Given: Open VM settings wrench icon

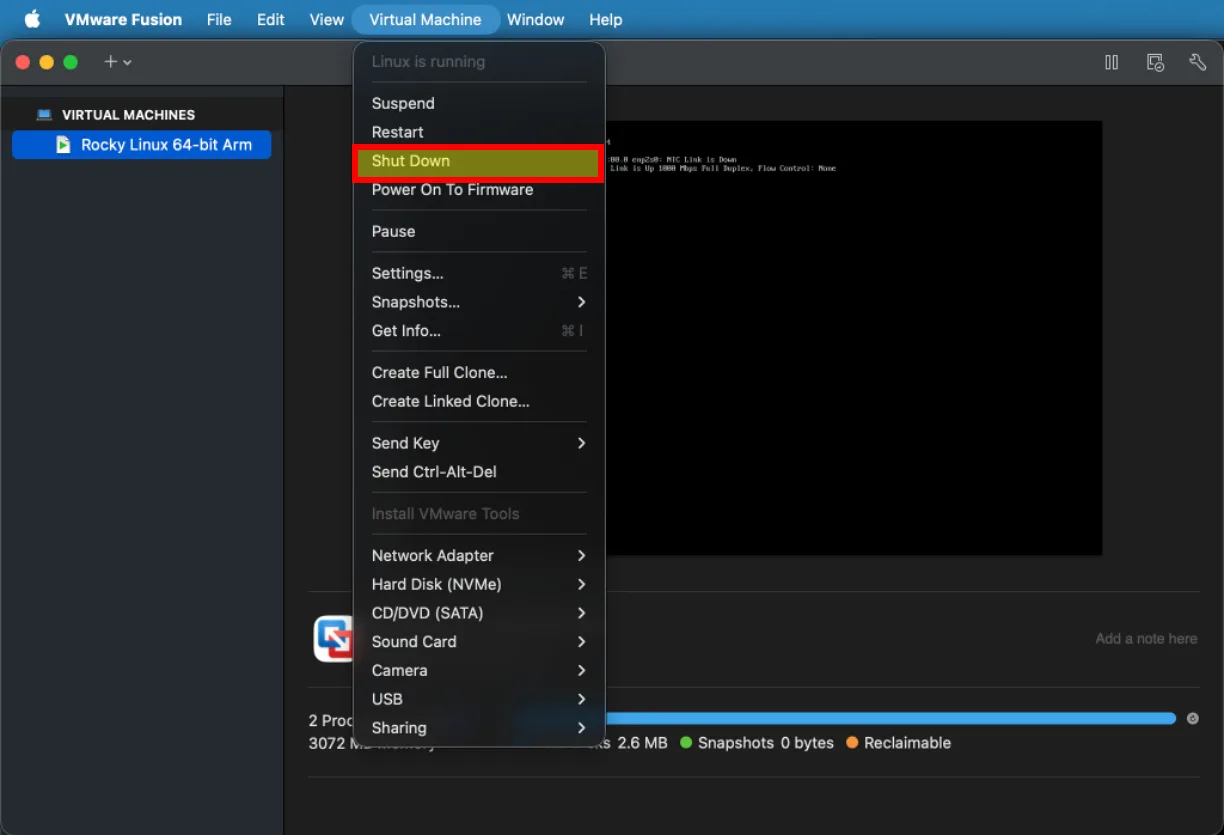Looking at the screenshot, I should click(x=1198, y=62).
